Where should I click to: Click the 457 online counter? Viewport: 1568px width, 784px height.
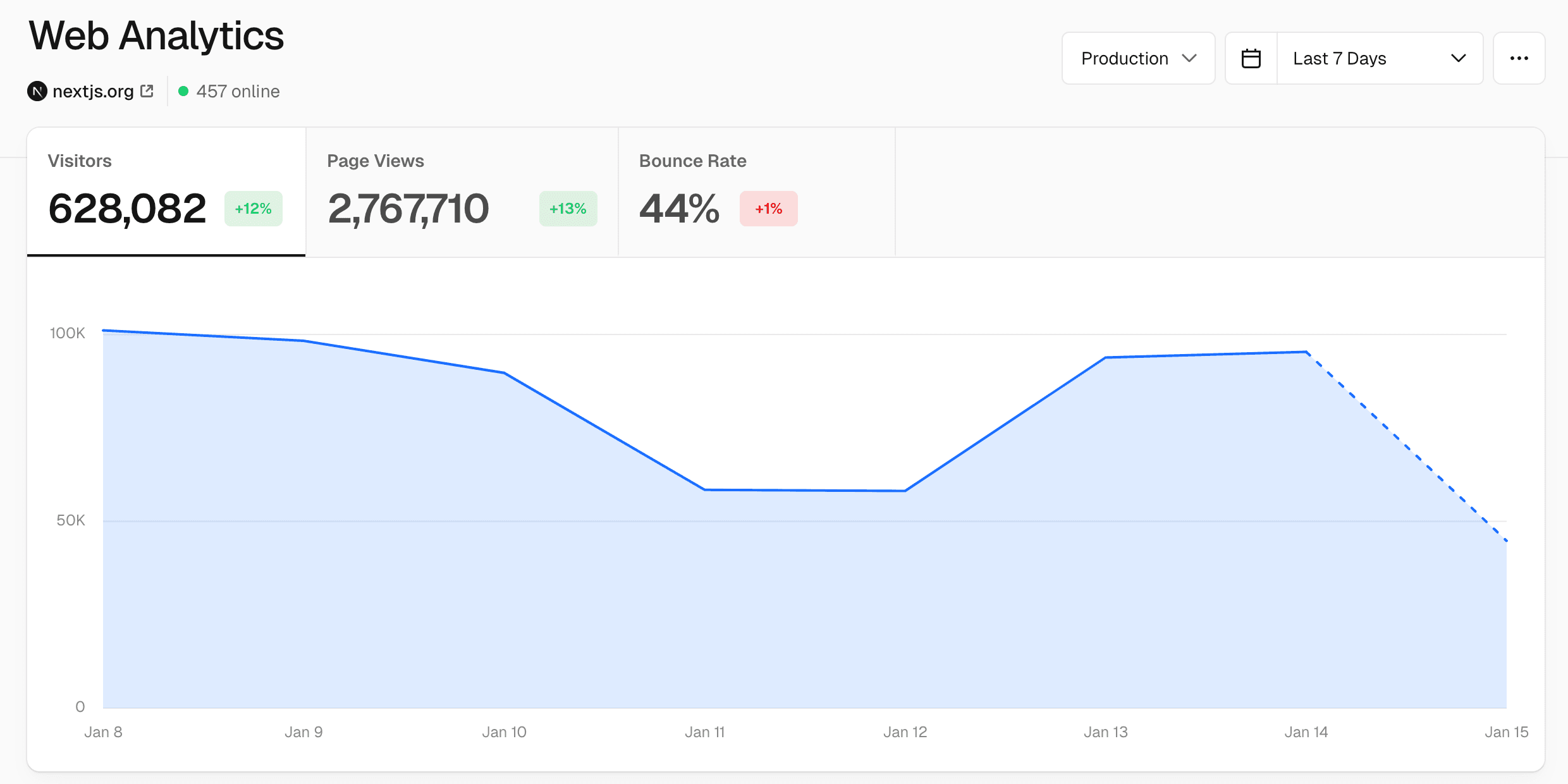tap(237, 91)
